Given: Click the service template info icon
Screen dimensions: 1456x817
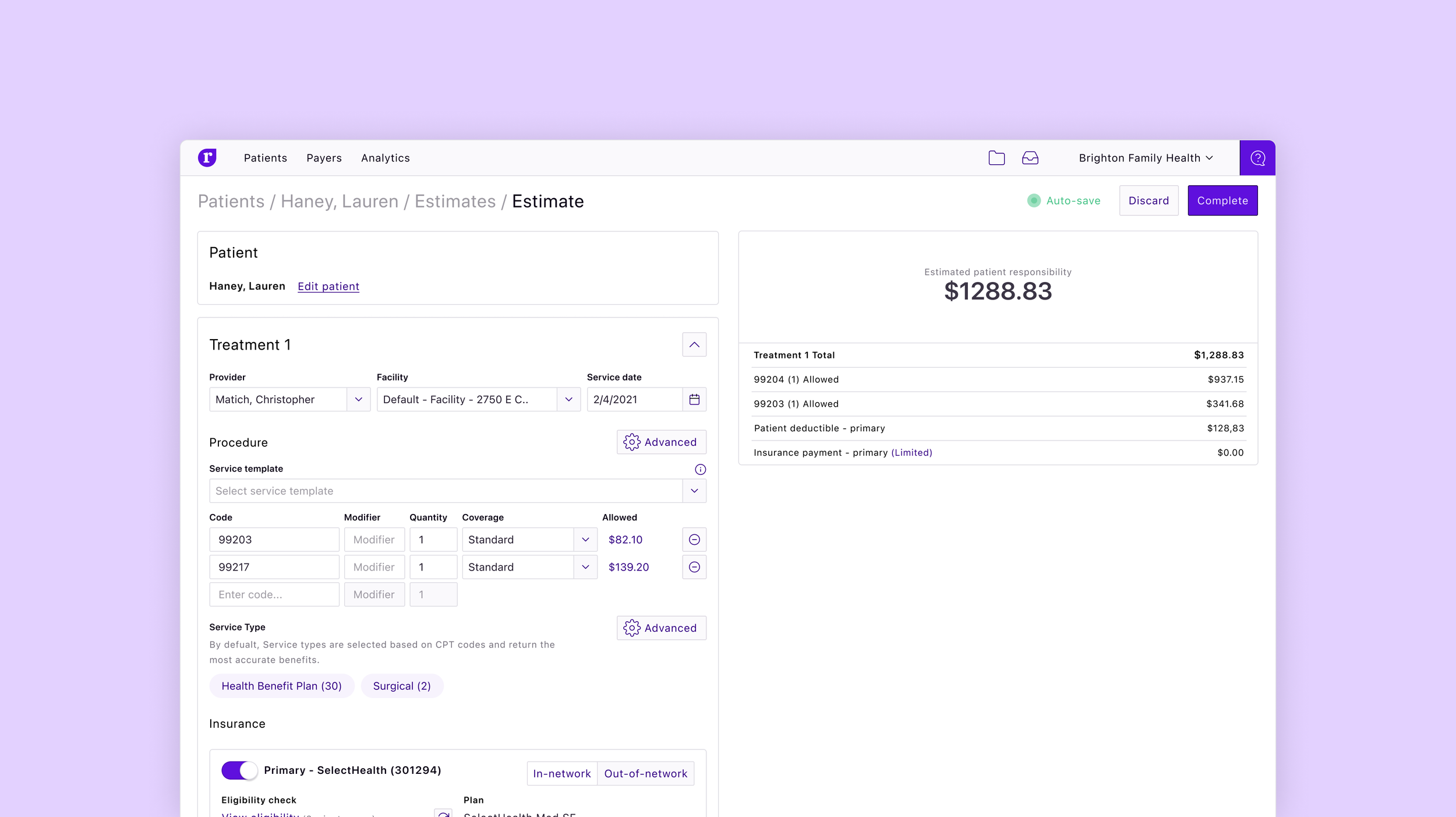Looking at the screenshot, I should click(700, 470).
